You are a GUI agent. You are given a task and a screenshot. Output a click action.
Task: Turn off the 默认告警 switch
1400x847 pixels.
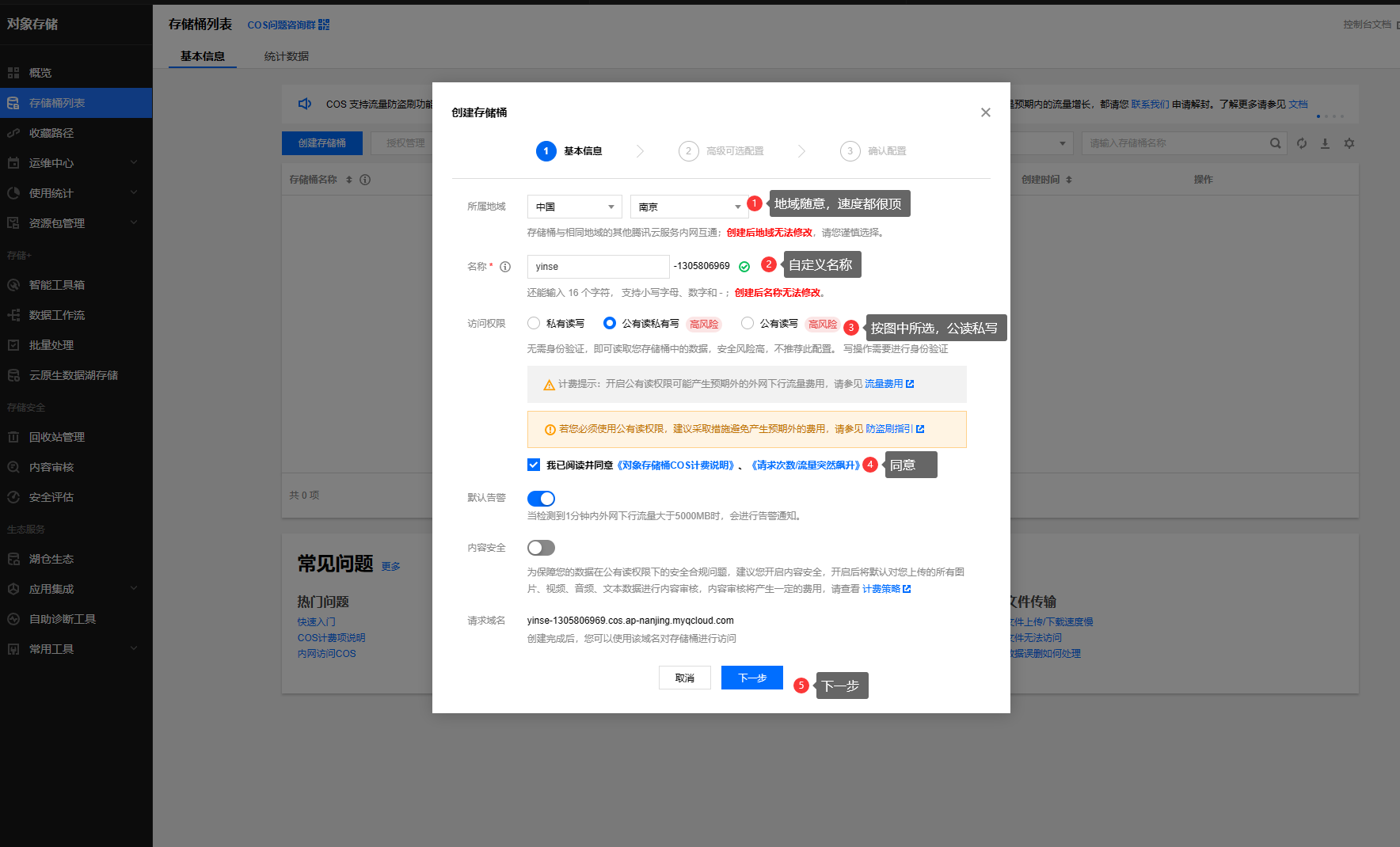click(541, 498)
